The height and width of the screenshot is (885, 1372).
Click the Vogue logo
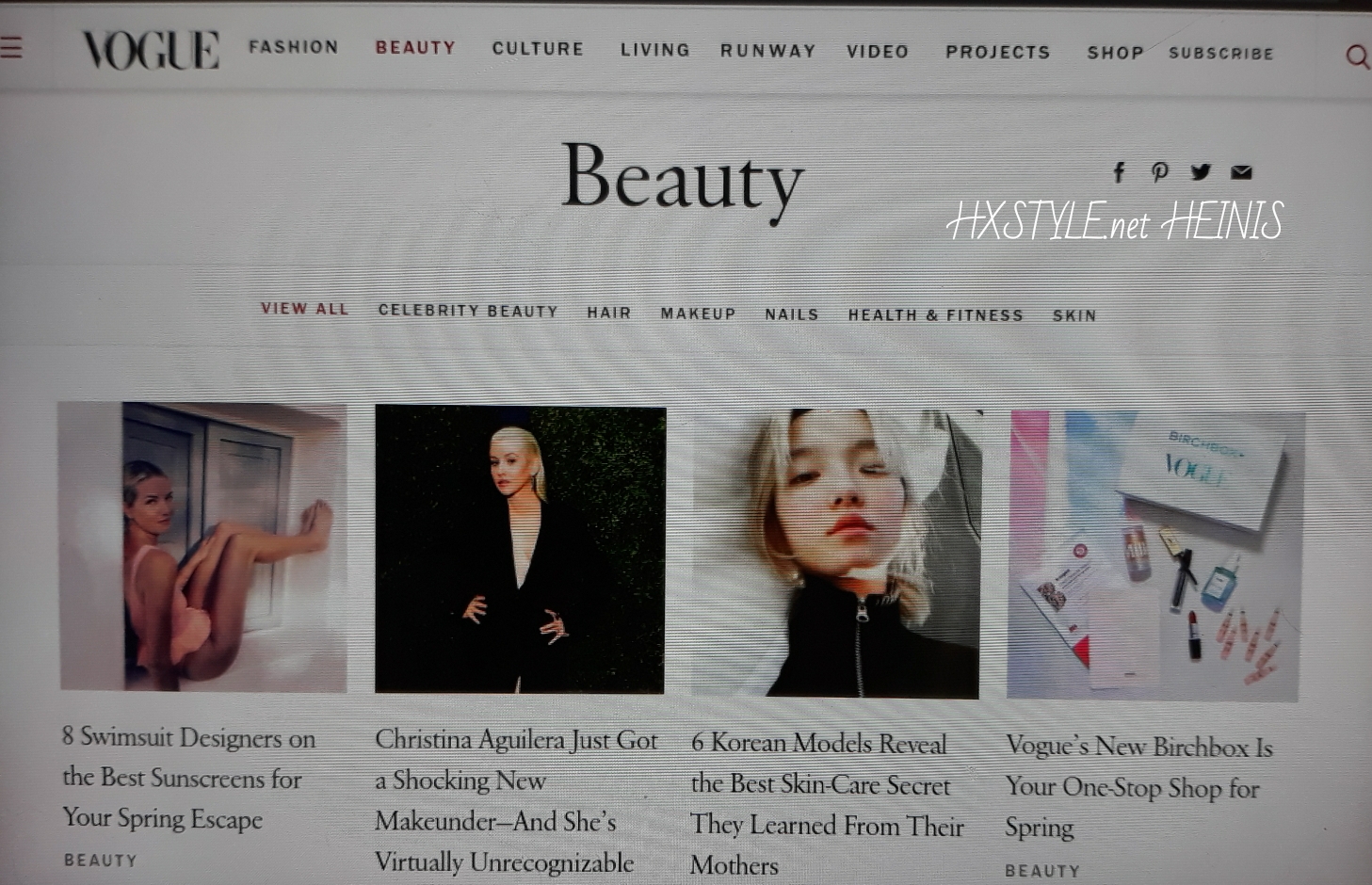(151, 50)
